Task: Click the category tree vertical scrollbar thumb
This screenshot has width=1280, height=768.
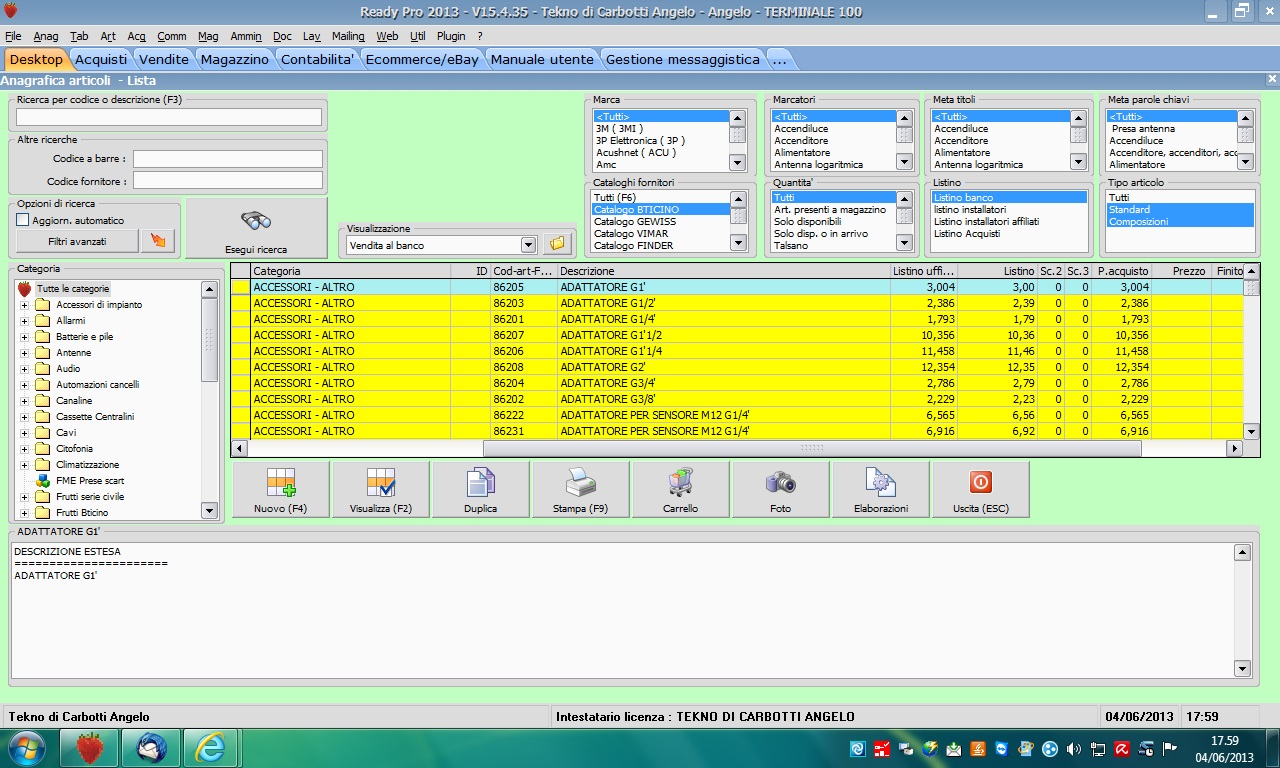Action: pos(209,340)
